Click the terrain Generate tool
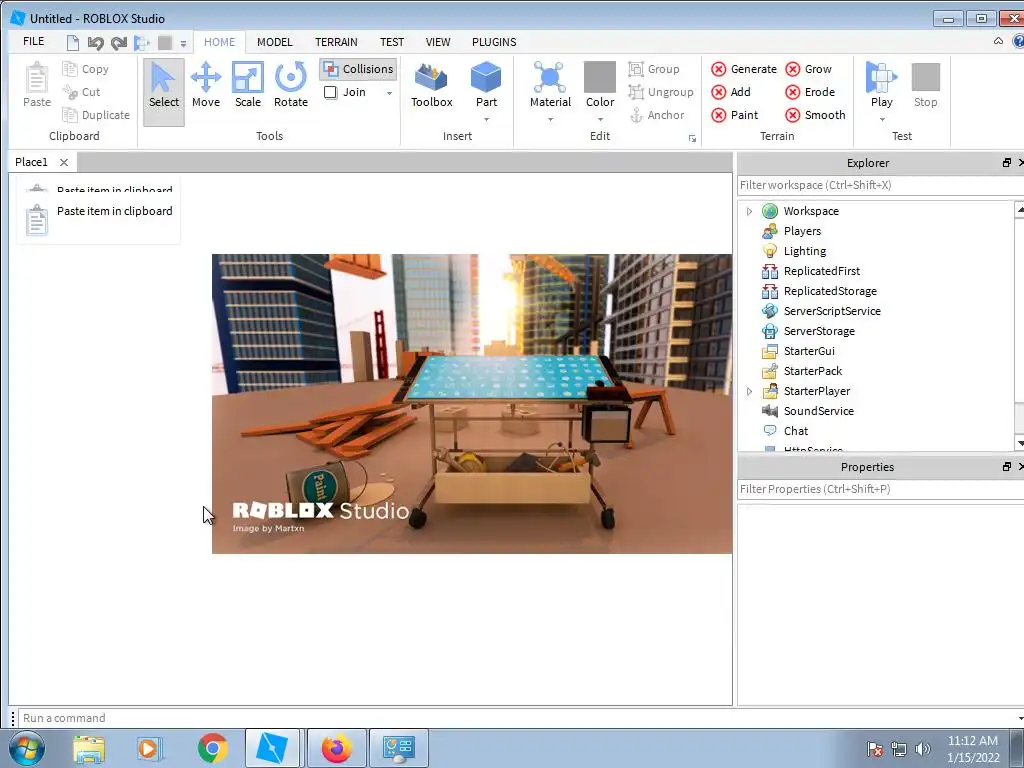This screenshot has height=768, width=1024. click(x=744, y=69)
